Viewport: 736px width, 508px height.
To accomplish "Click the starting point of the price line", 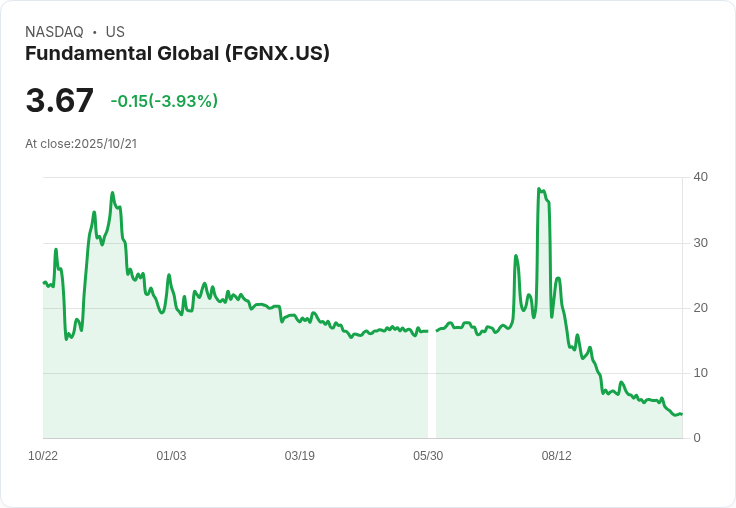I will pos(44,283).
